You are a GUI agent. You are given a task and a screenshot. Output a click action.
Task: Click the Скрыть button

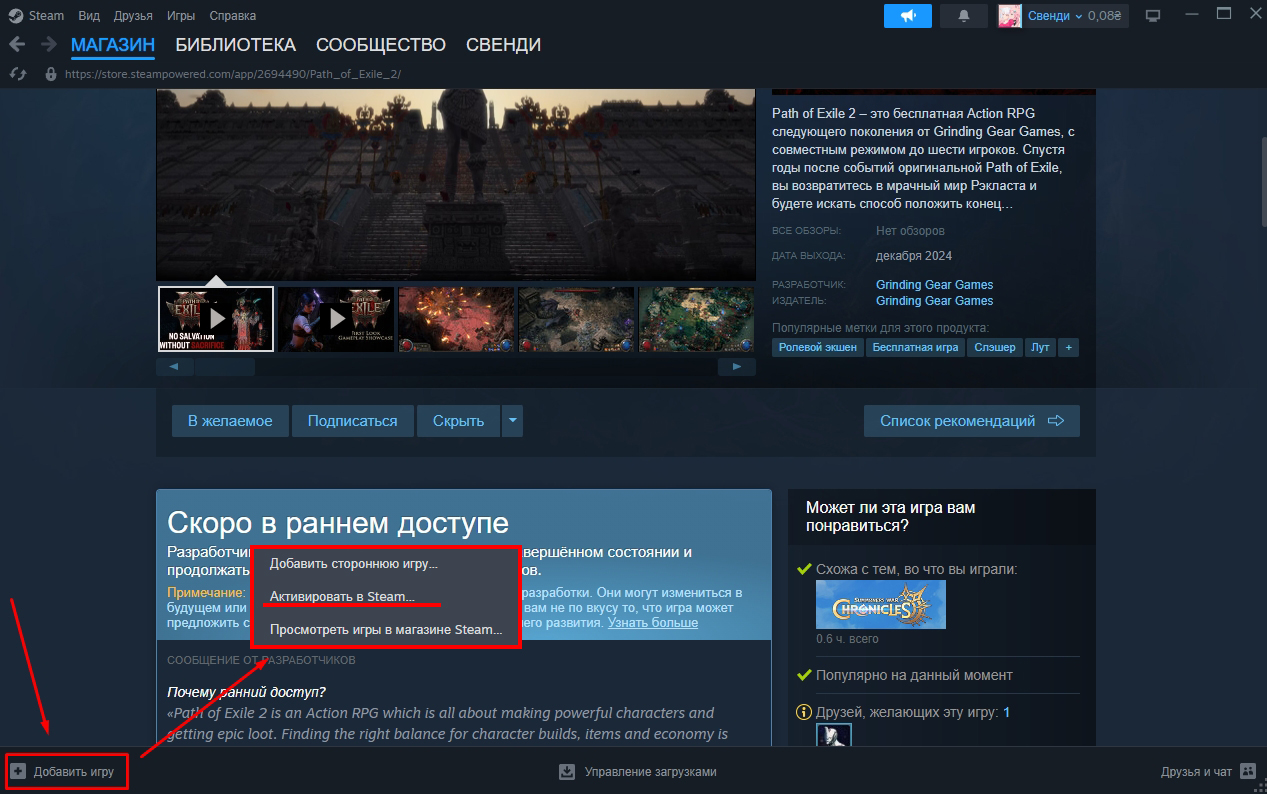(459, 421)
